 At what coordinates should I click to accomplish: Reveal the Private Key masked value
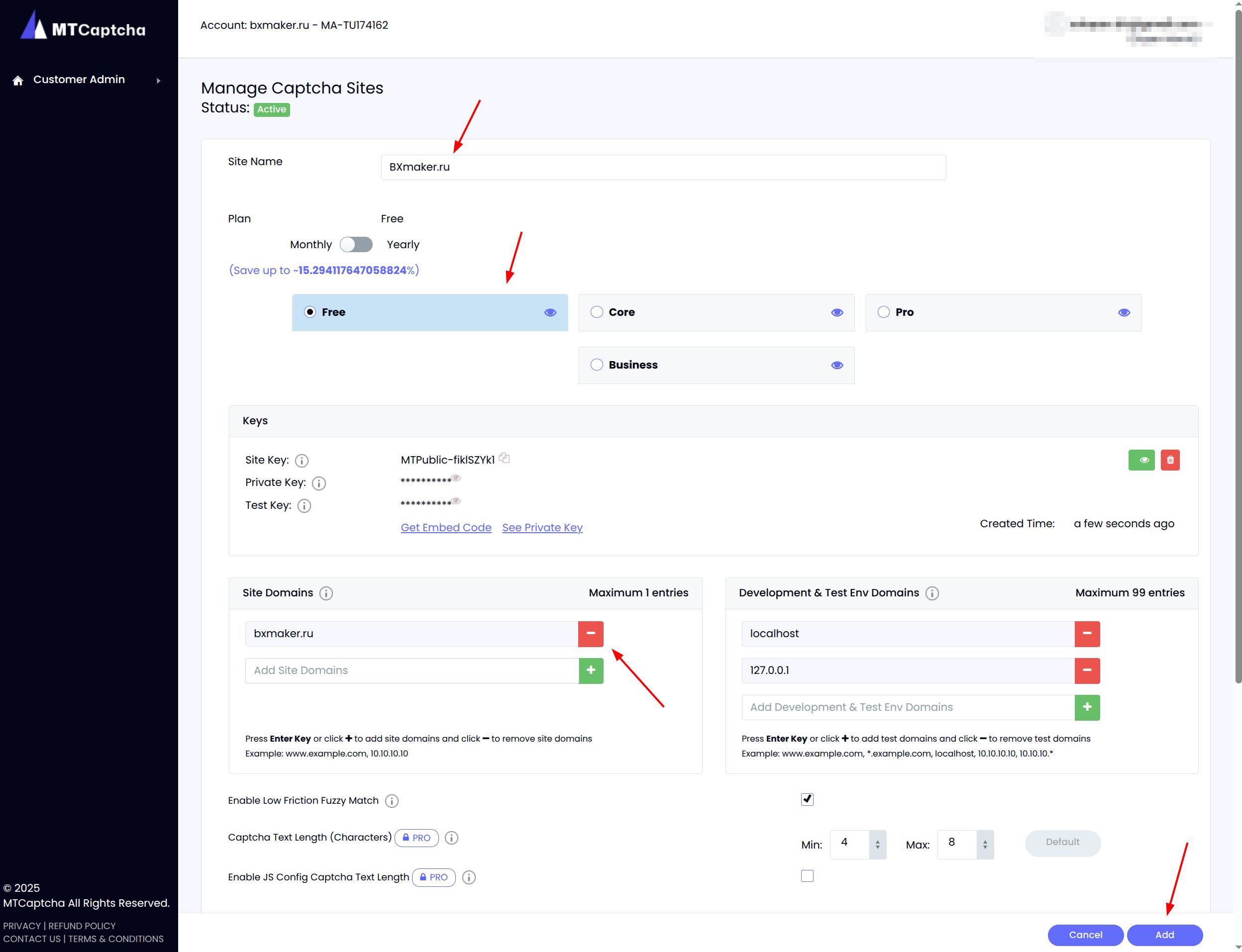click(x=456, y=478)
